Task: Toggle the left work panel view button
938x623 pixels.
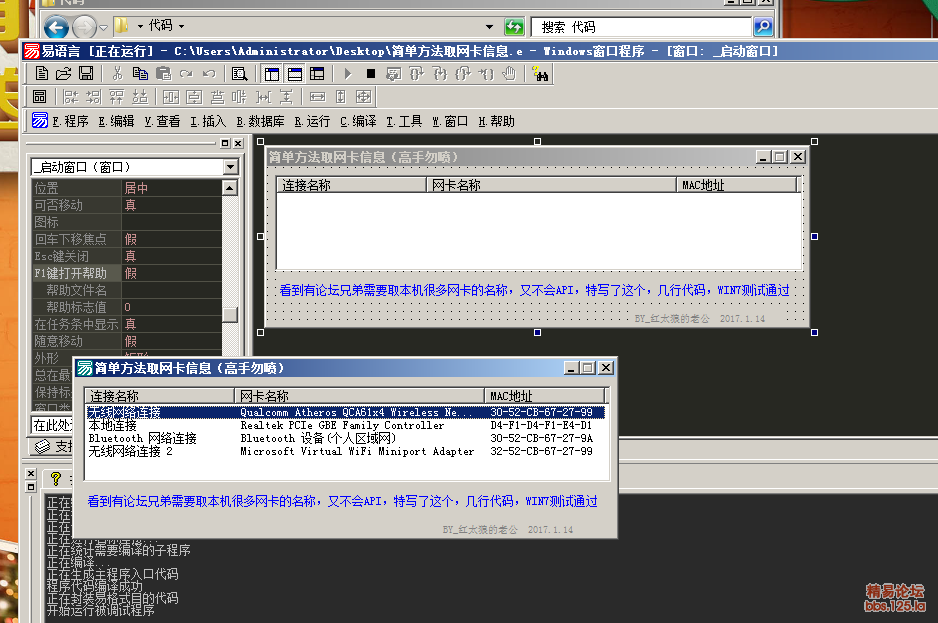Action: click(x=272, y=74)
